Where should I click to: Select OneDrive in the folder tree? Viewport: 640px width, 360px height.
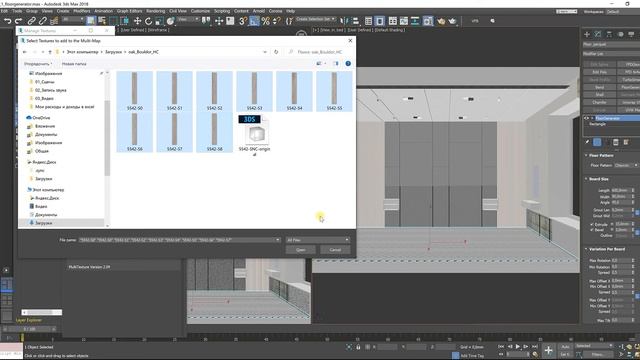point(41,118)
